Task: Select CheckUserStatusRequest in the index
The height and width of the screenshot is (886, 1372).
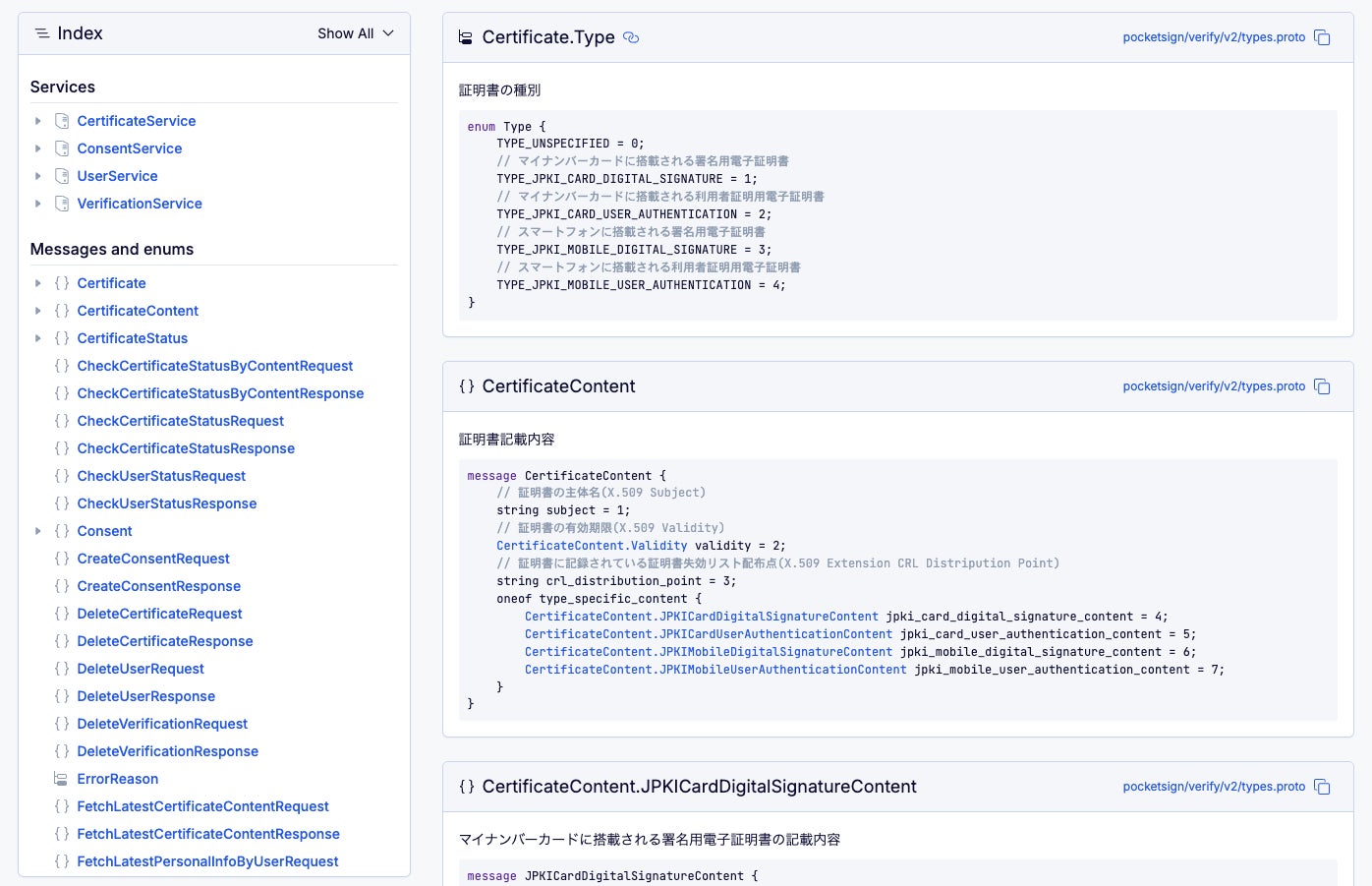Action: pyautogui.click(x=161, y=476)
